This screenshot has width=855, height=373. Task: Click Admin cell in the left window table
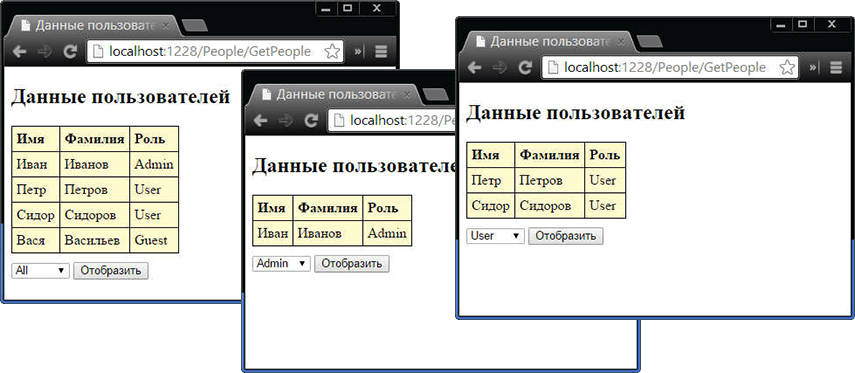coord(154,164)
